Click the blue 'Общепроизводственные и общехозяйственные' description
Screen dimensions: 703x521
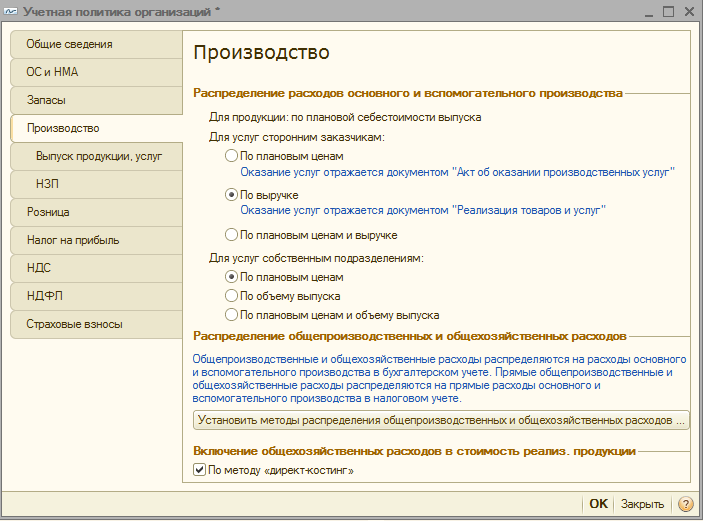coord(439,379)
